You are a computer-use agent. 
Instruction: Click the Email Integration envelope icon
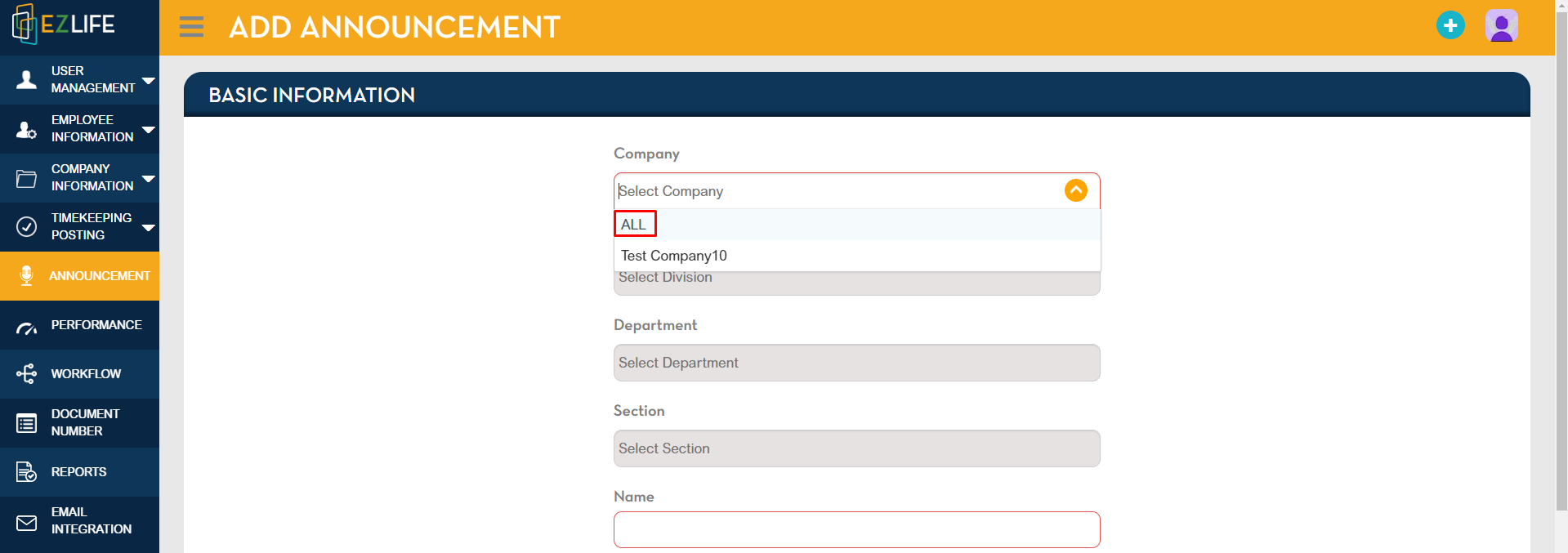click(27, 523)
